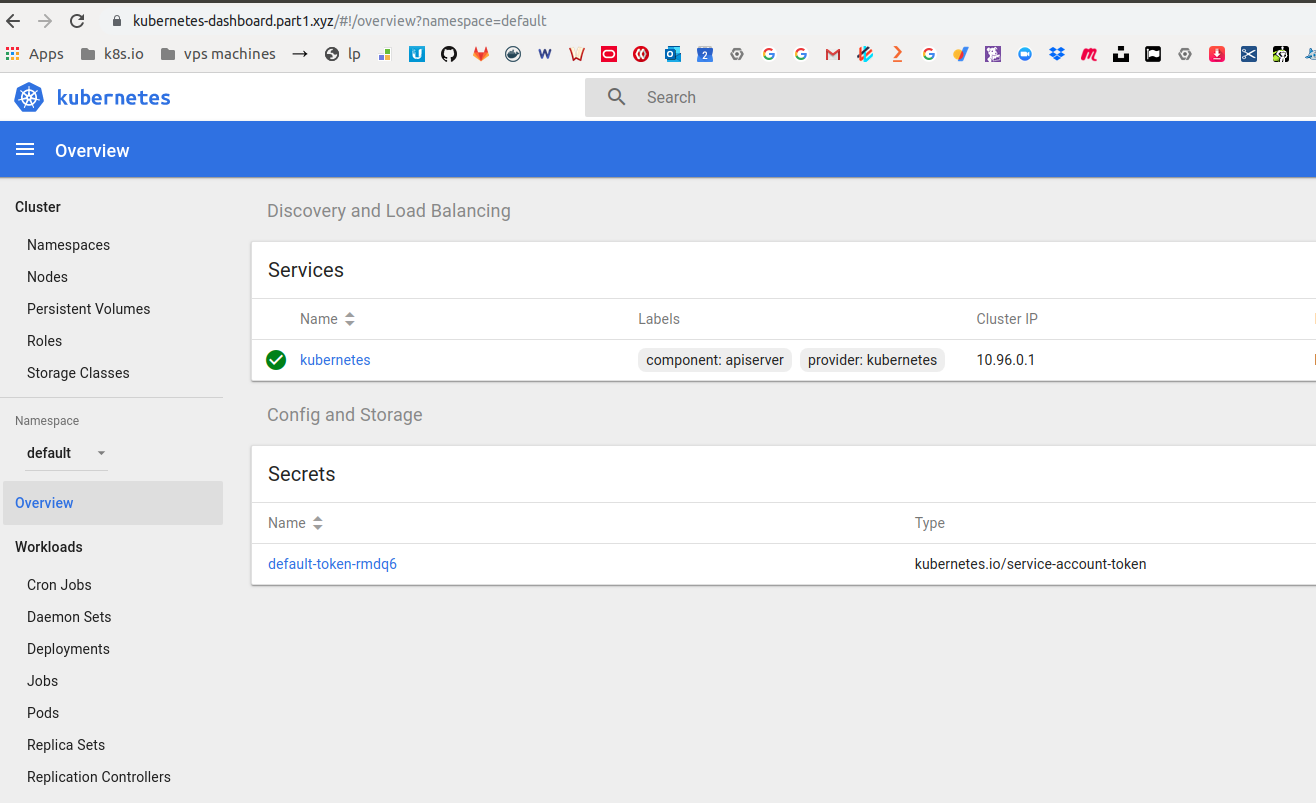Click the Cluster IP column header

pyautogui.click(x=1007, y=319)
